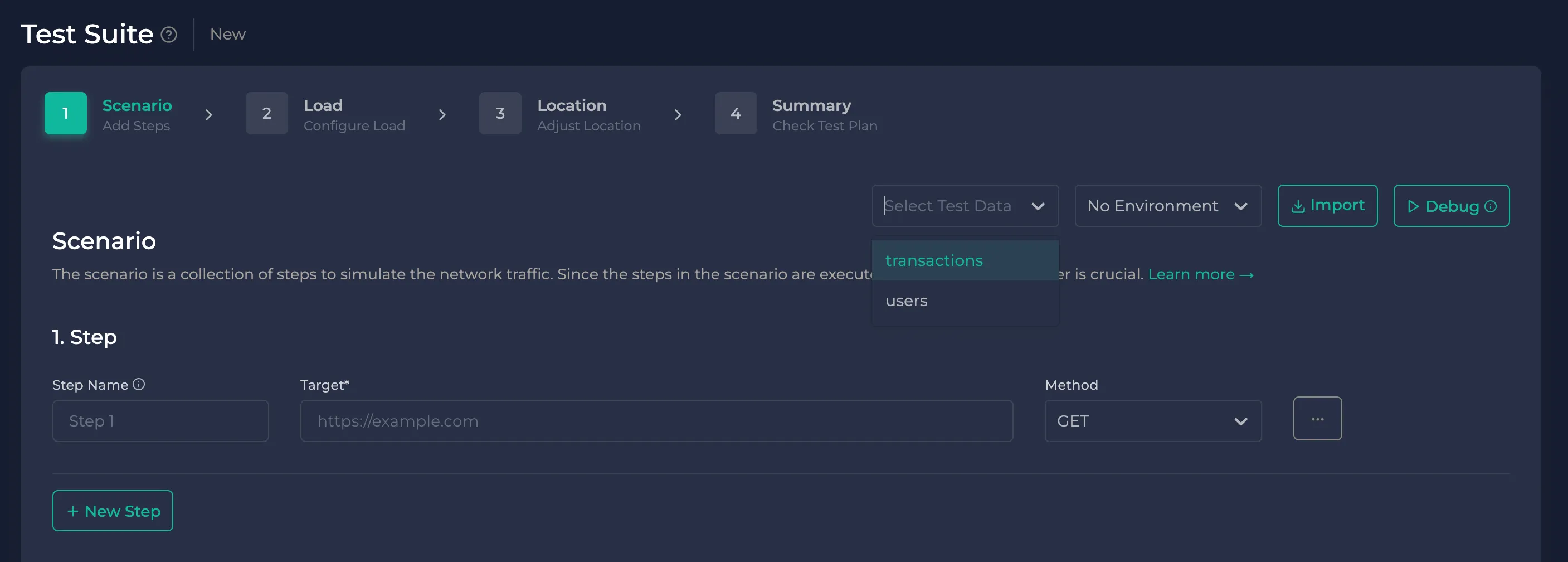Follow the Learn more link
Image resolution: width=1568 pixels, height=562 pixels.
1200,275
